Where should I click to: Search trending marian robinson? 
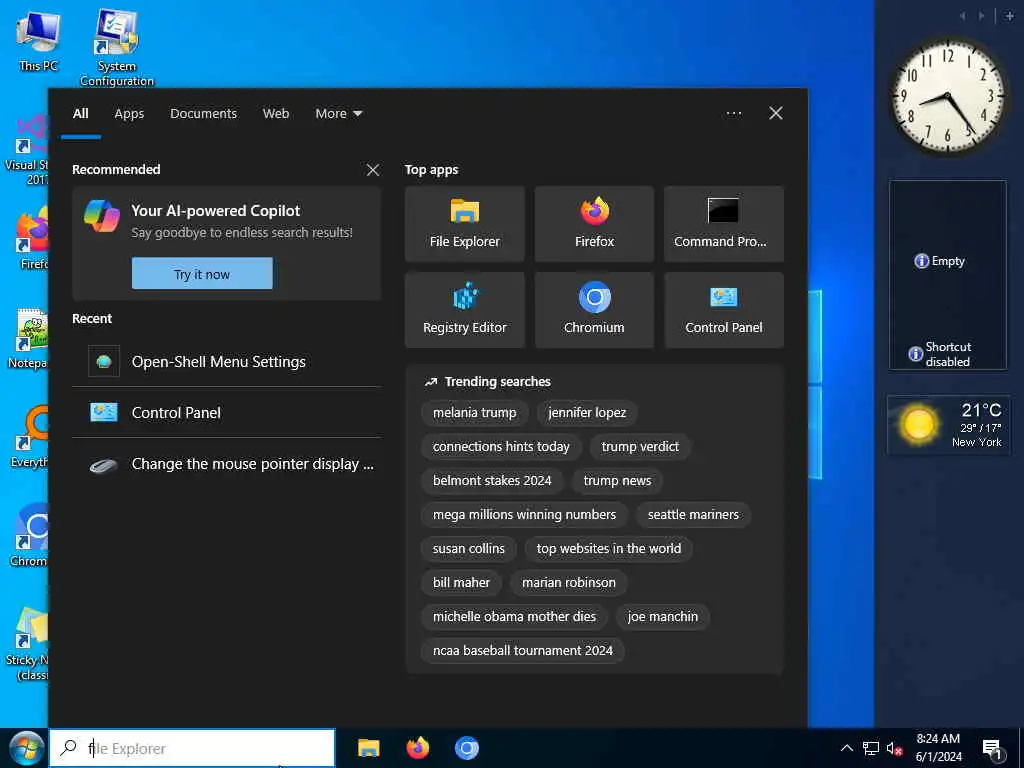[x=568, y=583]
